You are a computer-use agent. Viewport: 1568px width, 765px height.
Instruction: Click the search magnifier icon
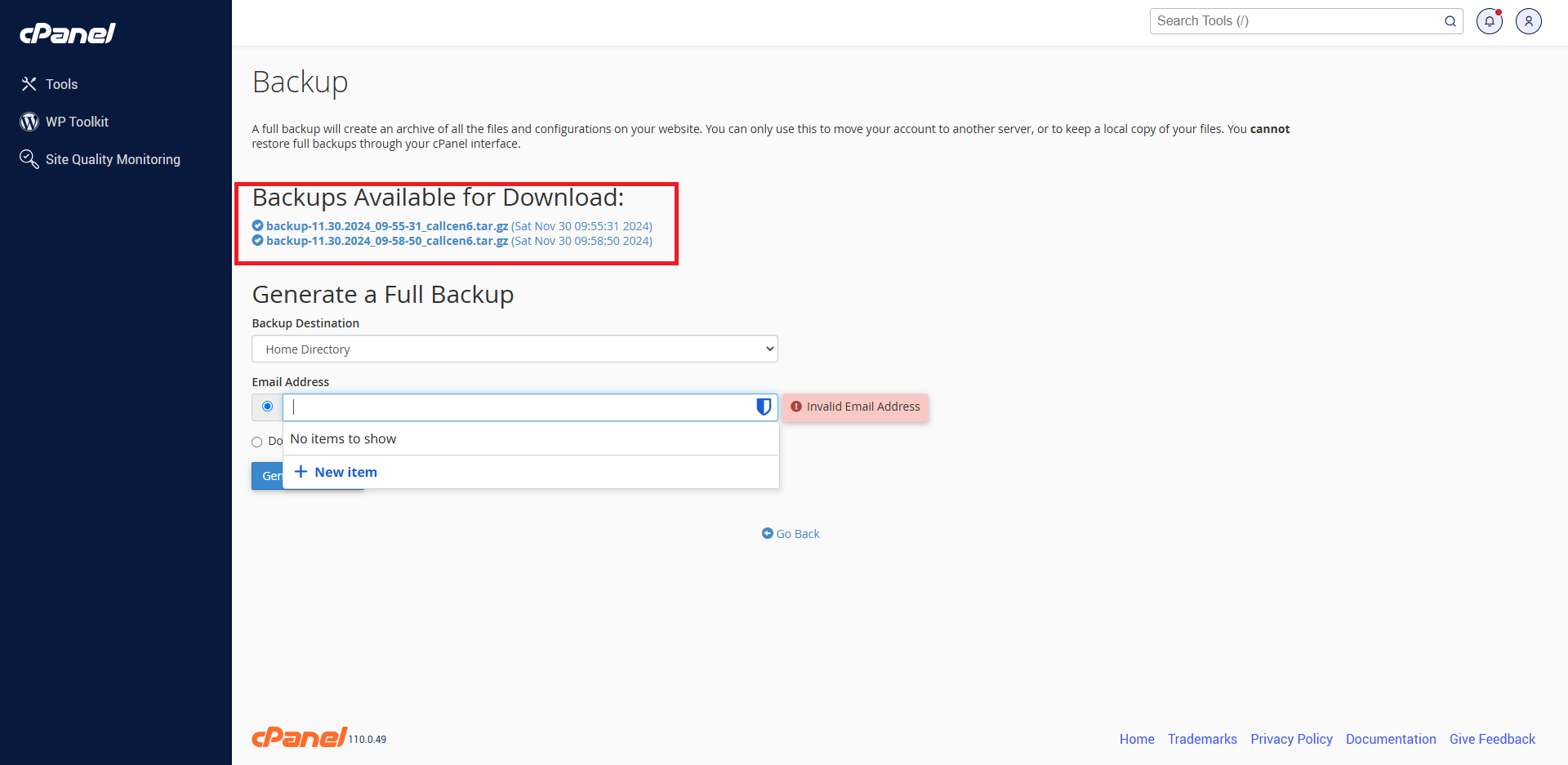point(1450,21)
